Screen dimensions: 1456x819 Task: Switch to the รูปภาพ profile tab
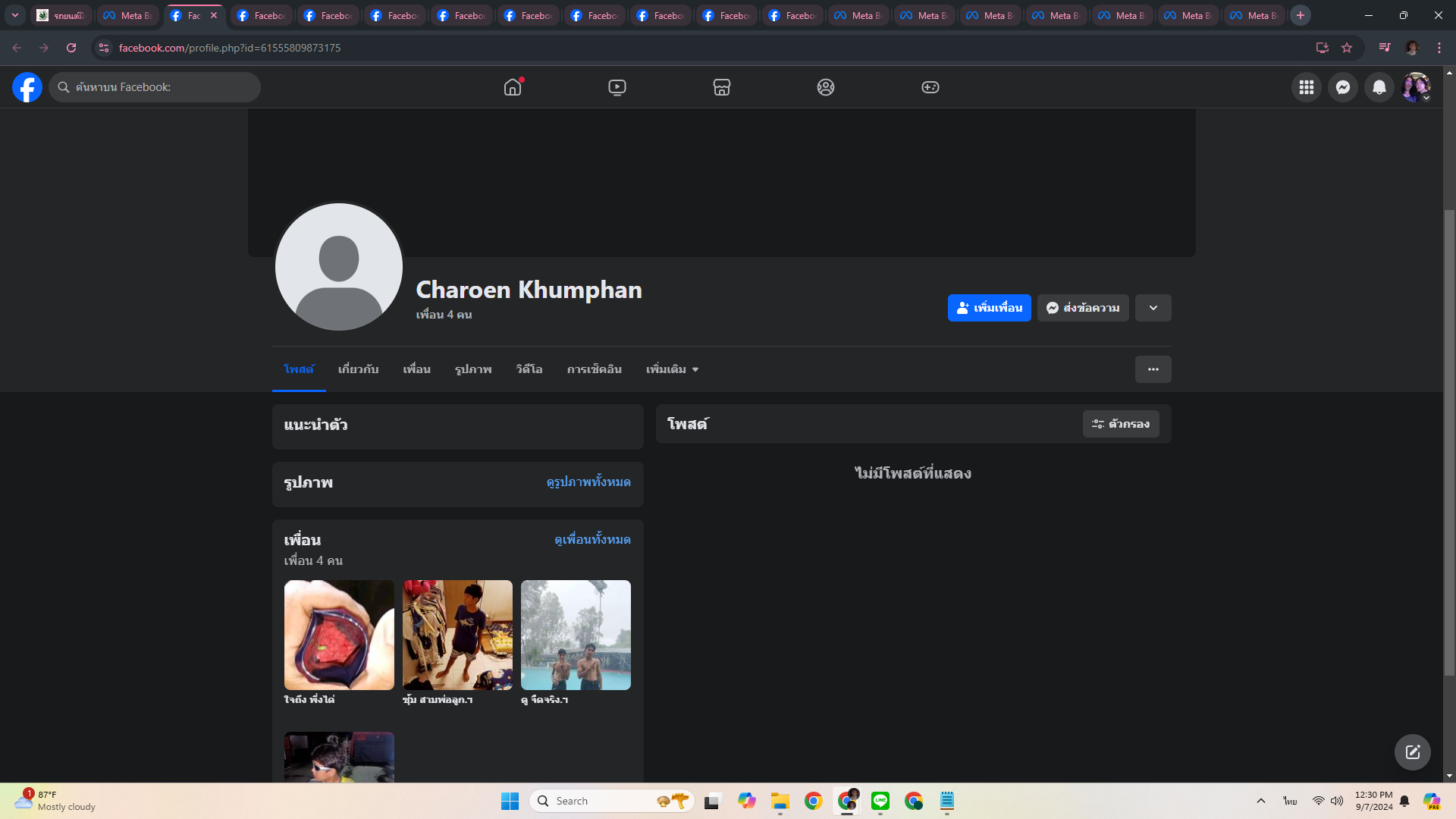[473, 369]
